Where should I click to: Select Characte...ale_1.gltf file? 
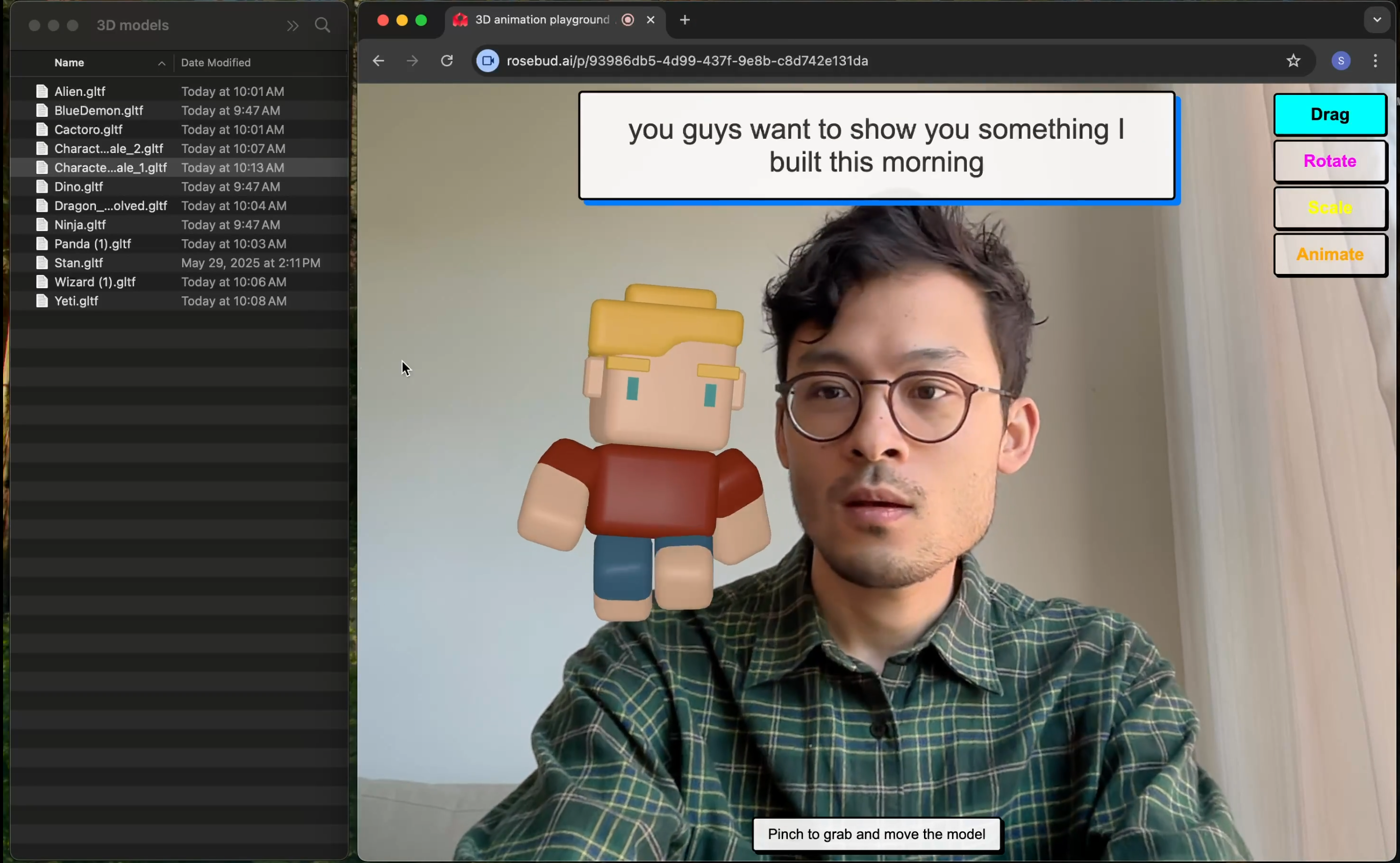tap(179, 168)
